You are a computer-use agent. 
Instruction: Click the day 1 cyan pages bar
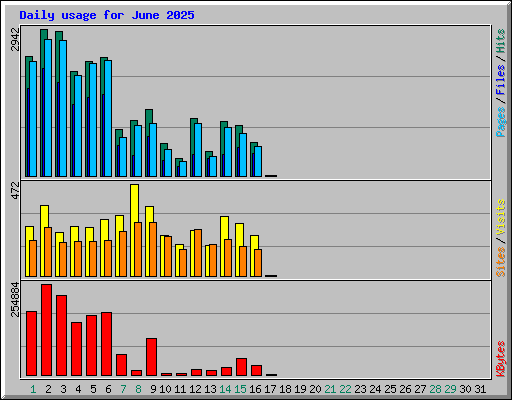tap(33, 119)
